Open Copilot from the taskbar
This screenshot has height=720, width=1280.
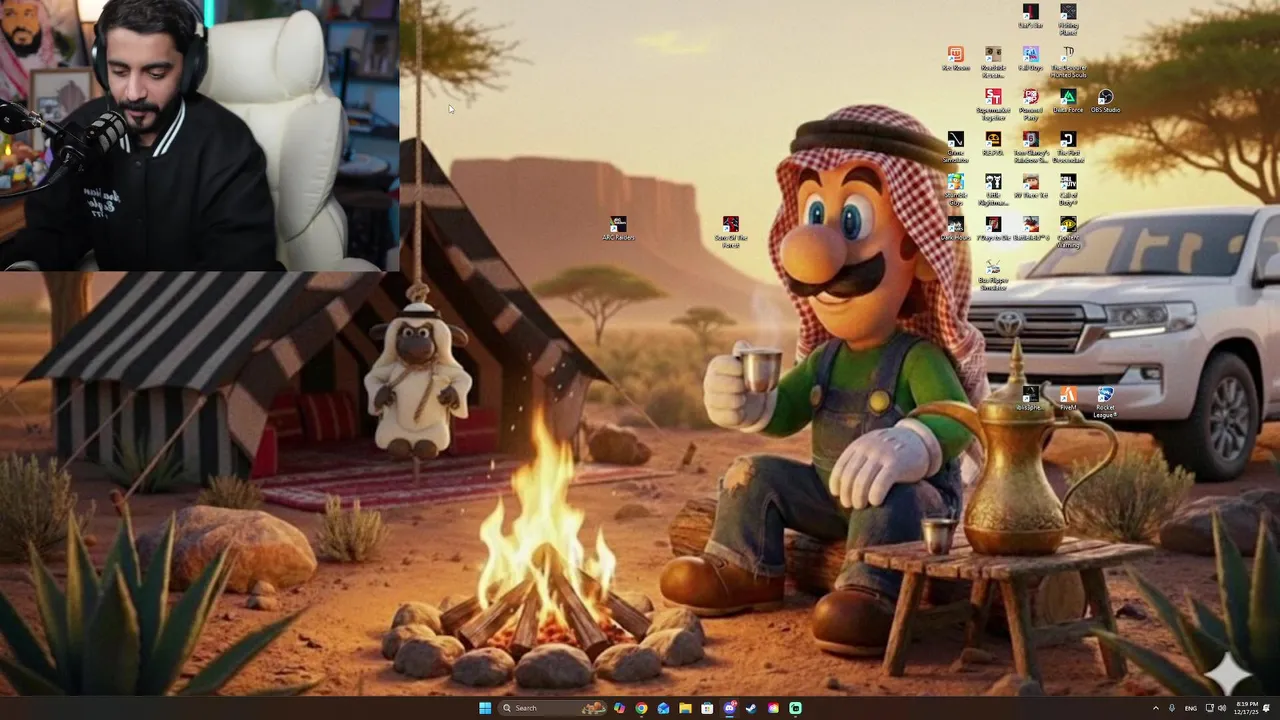click(619, 708)
